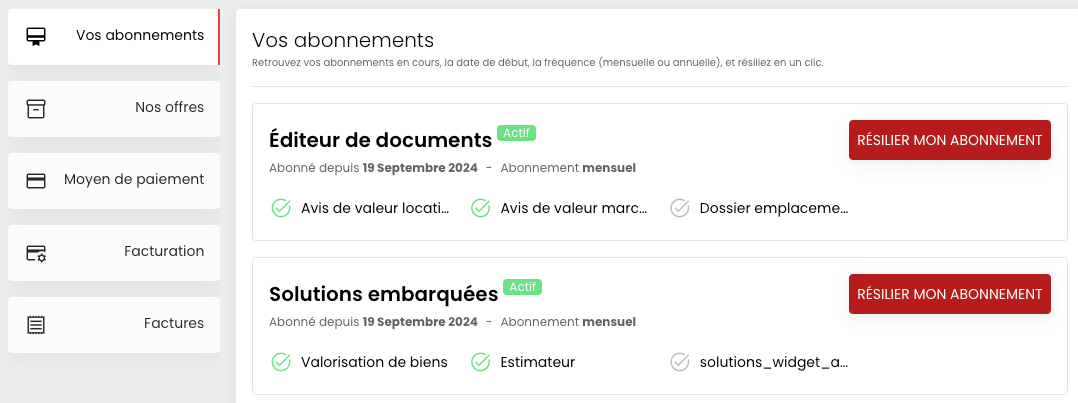The width and height of the screenshot is (1078, 403).
Task: Click Abonnement mensuel text in Solutions embarquées
Action: coord(568,322)
